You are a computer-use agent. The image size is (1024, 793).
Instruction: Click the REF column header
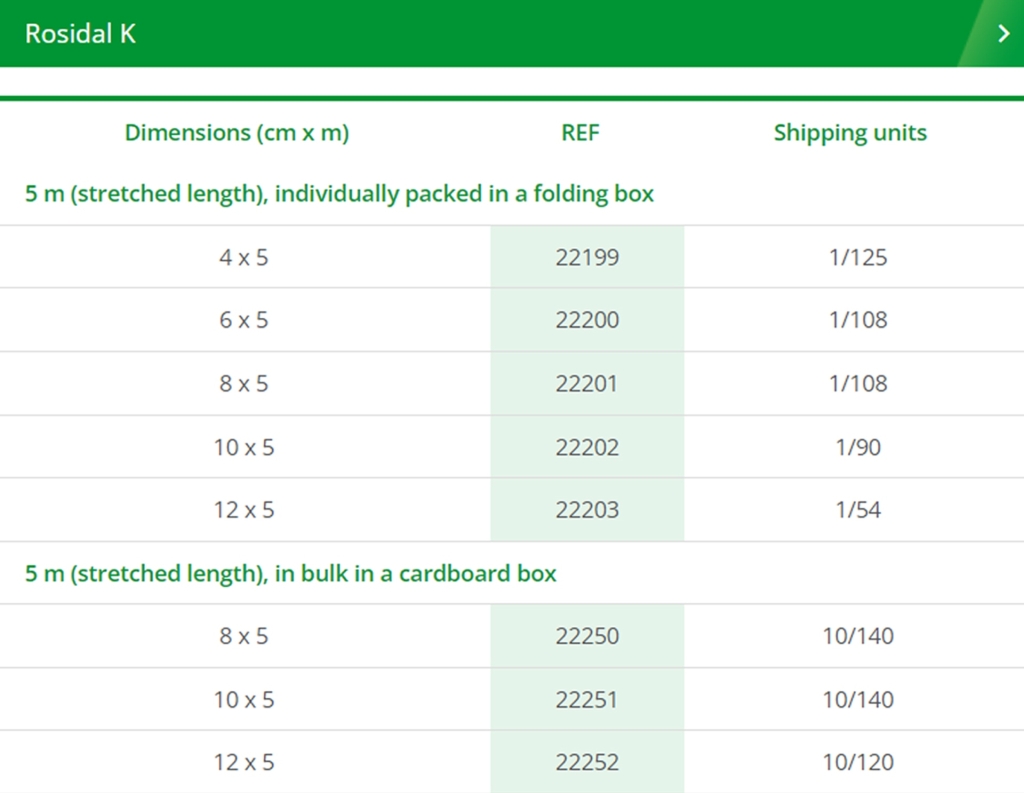pyautogui.click(x=580, y=133)
